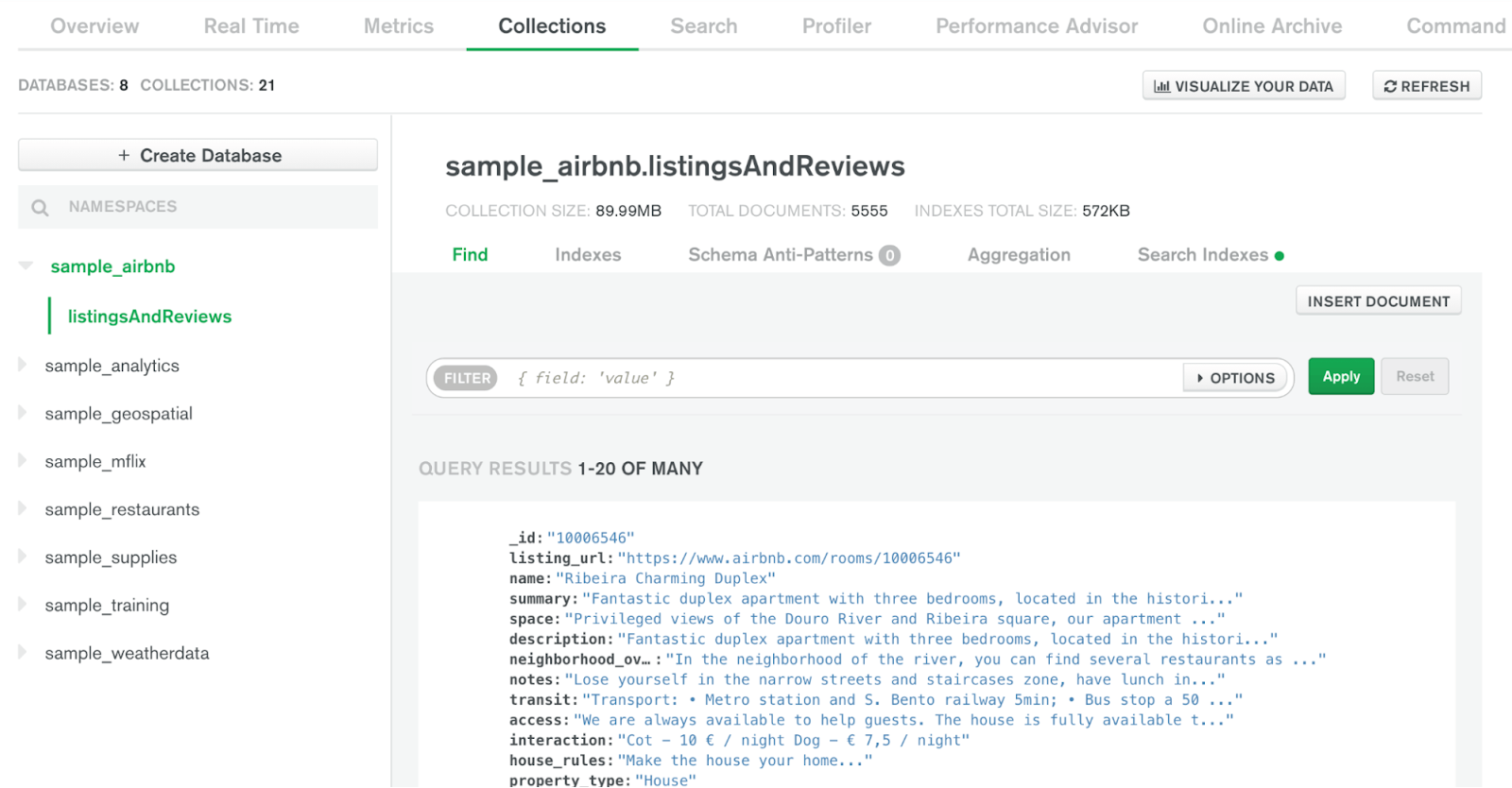Screen dimensions: 1512x788
Task: Click the Refresh button
Action: [1427, 86]
